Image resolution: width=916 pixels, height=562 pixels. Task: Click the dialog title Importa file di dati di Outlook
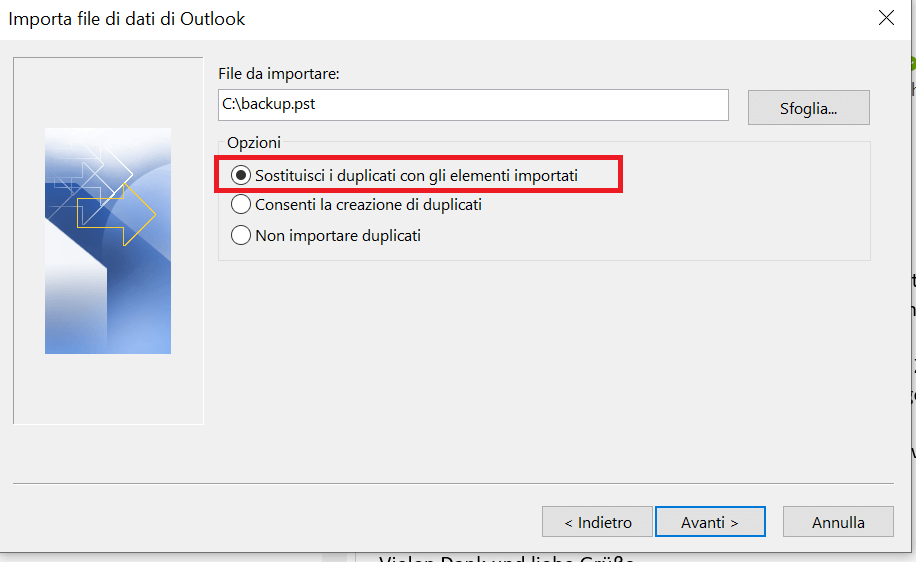[x=127, y=19]
